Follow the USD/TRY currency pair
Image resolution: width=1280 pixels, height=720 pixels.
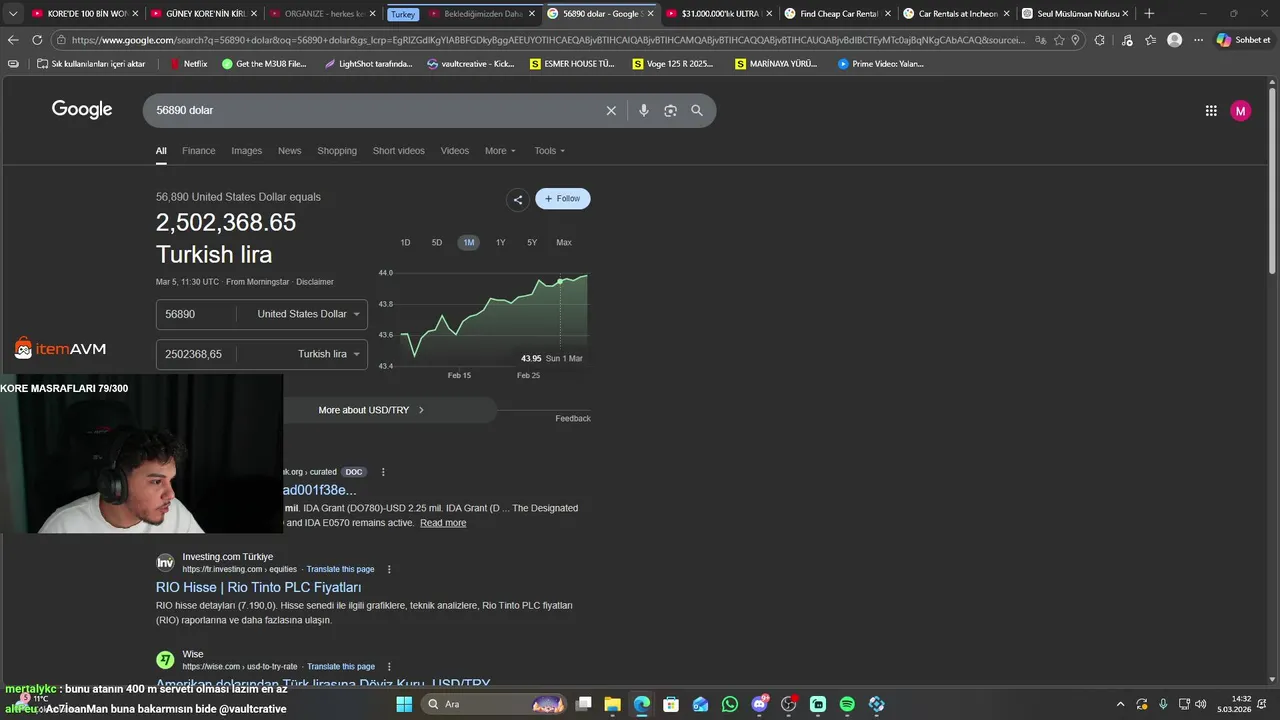[563, 199]
